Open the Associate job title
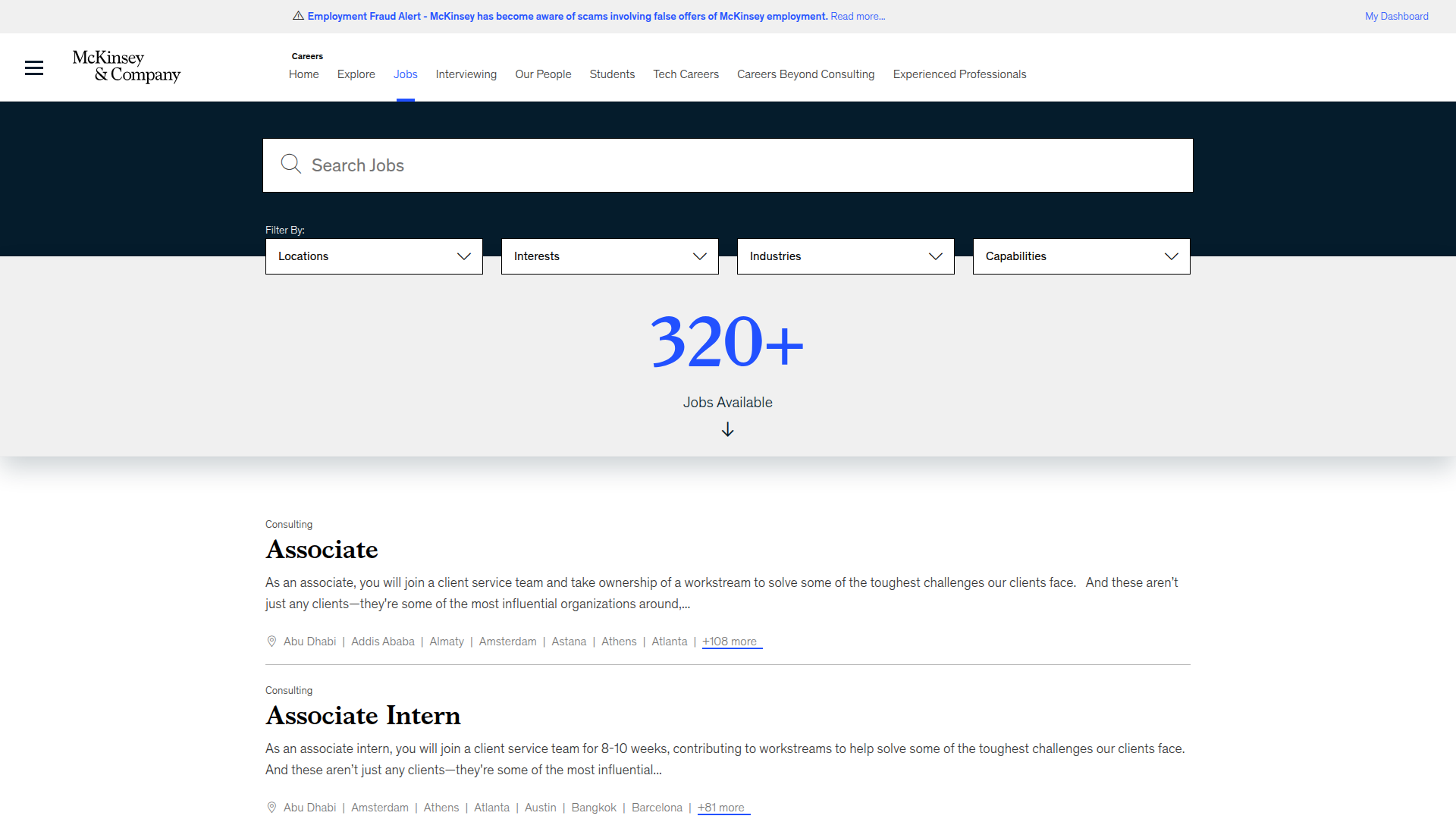Viewport: 1456px width, 819px height. 322,549
